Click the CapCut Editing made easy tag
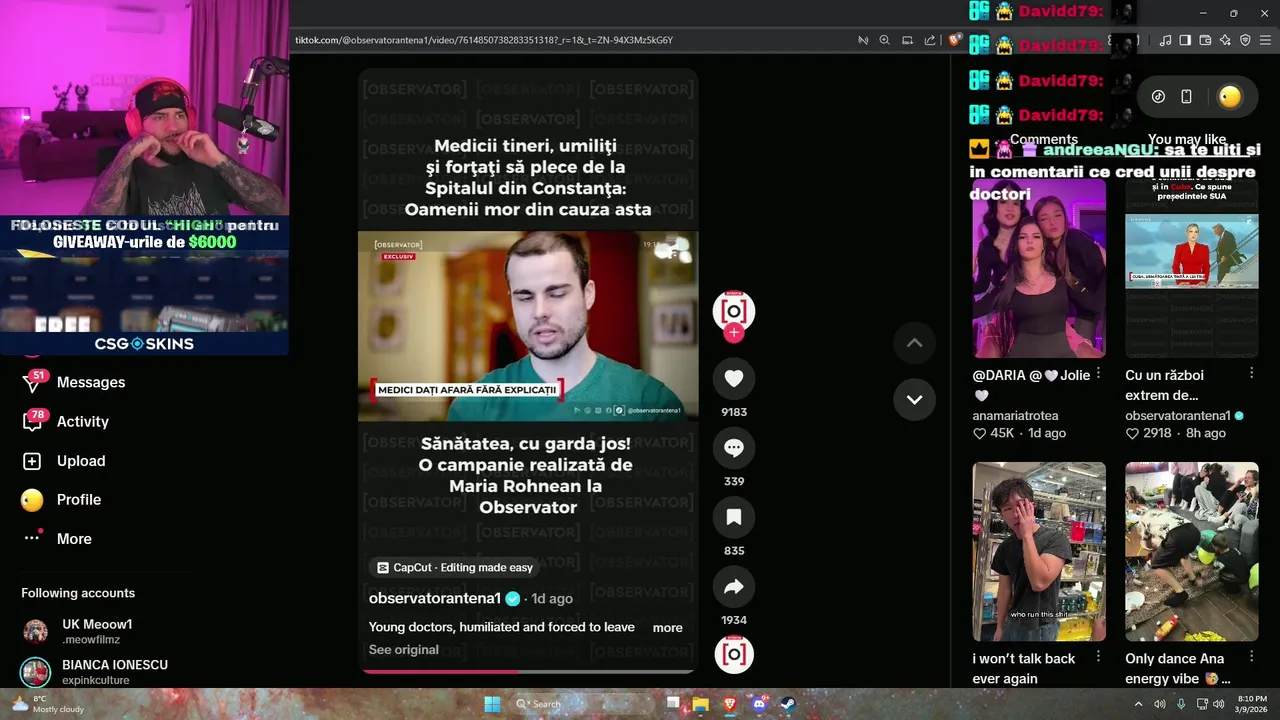This screenshot has height=720, width=1280. (455, 567)
